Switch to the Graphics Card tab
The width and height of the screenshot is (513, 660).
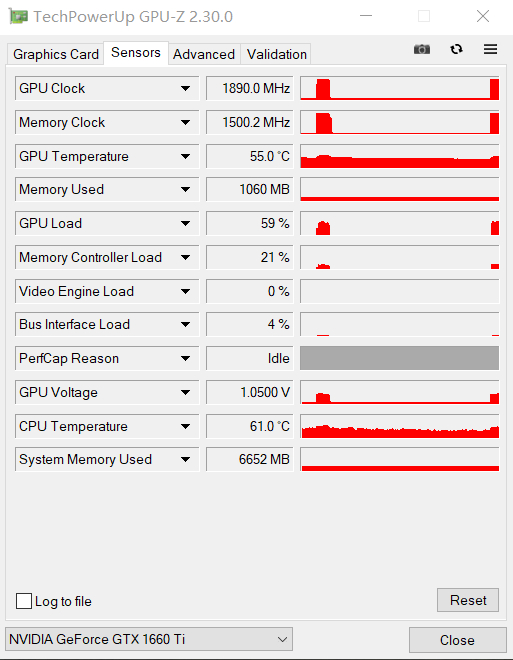click(x=56, y=54)
